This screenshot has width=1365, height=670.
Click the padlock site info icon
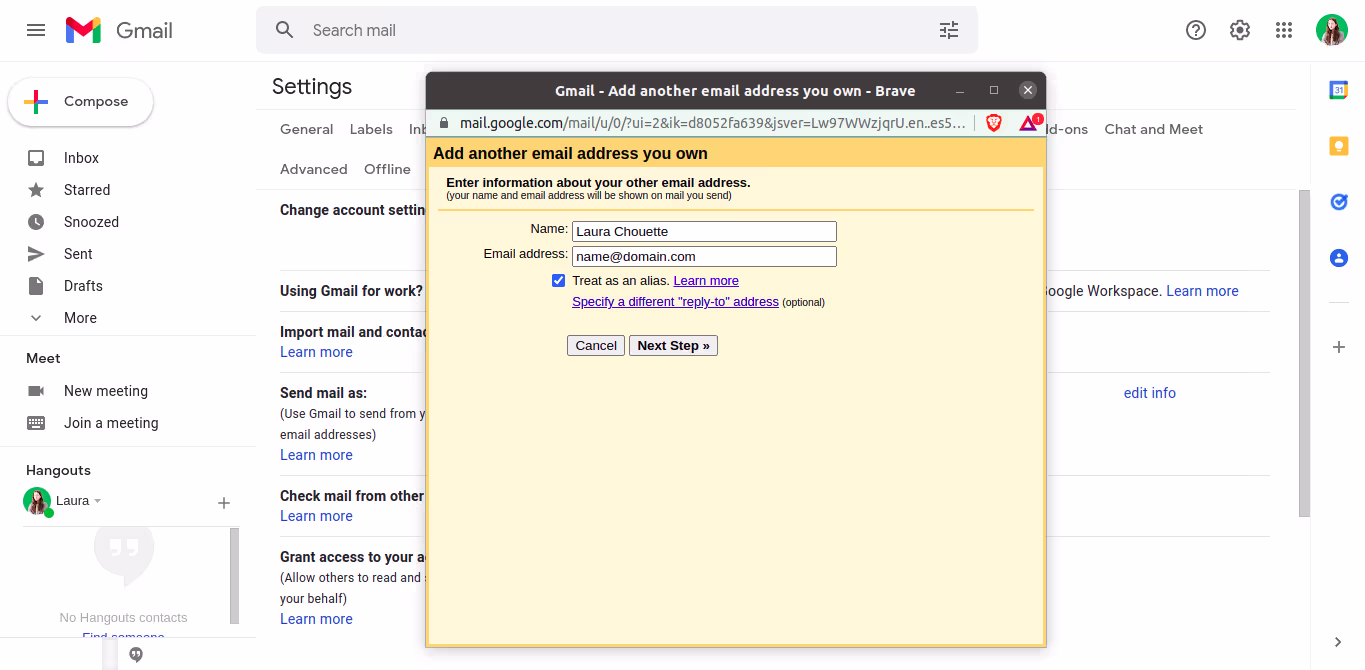445,123
